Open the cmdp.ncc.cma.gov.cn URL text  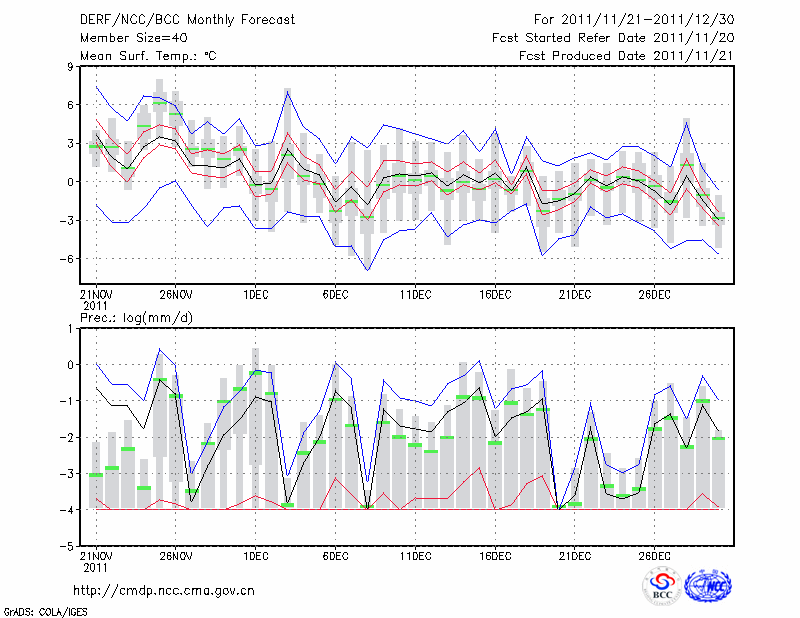[164, 591]
